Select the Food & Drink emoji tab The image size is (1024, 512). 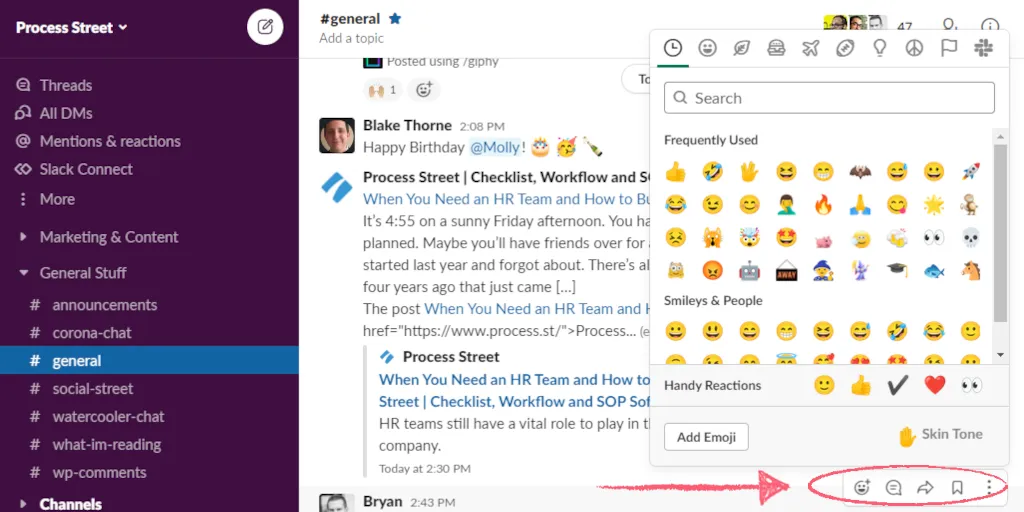pyautogui.click(x=776, y=48)
